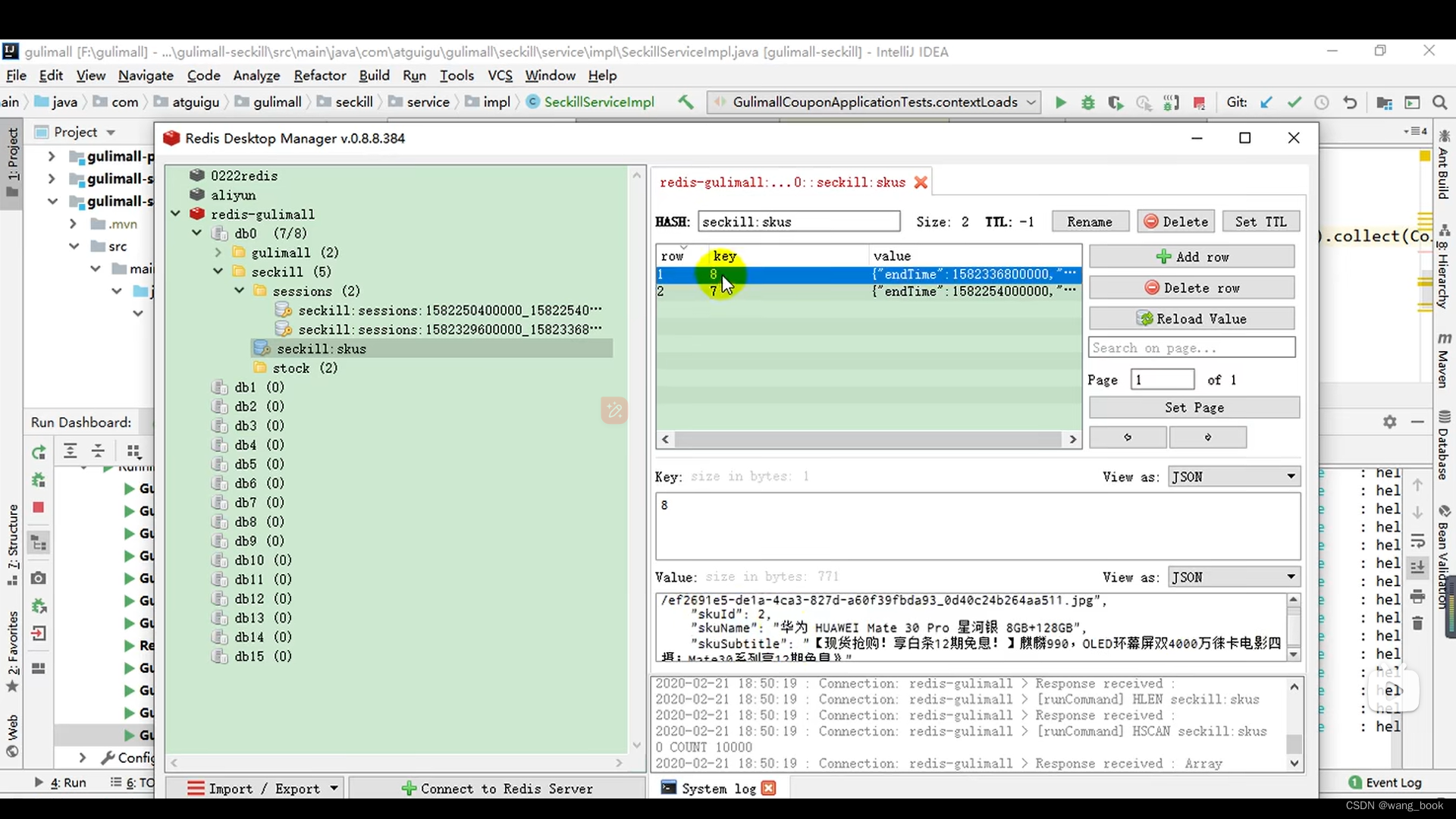
Task: Collapse the seckill folder in Redis tree
Action: (218, 271)
